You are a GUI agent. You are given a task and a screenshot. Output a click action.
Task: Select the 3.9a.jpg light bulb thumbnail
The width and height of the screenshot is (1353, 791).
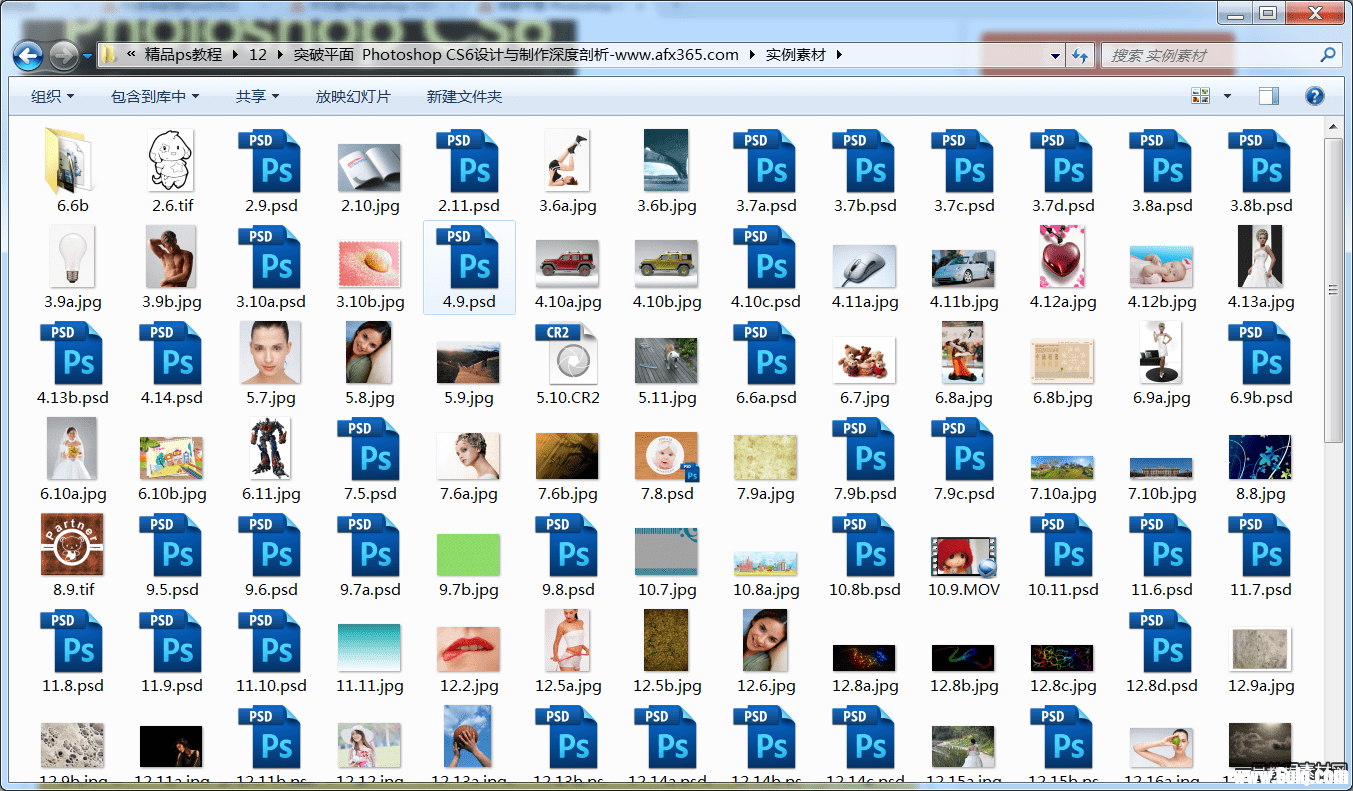pos(72,256)
